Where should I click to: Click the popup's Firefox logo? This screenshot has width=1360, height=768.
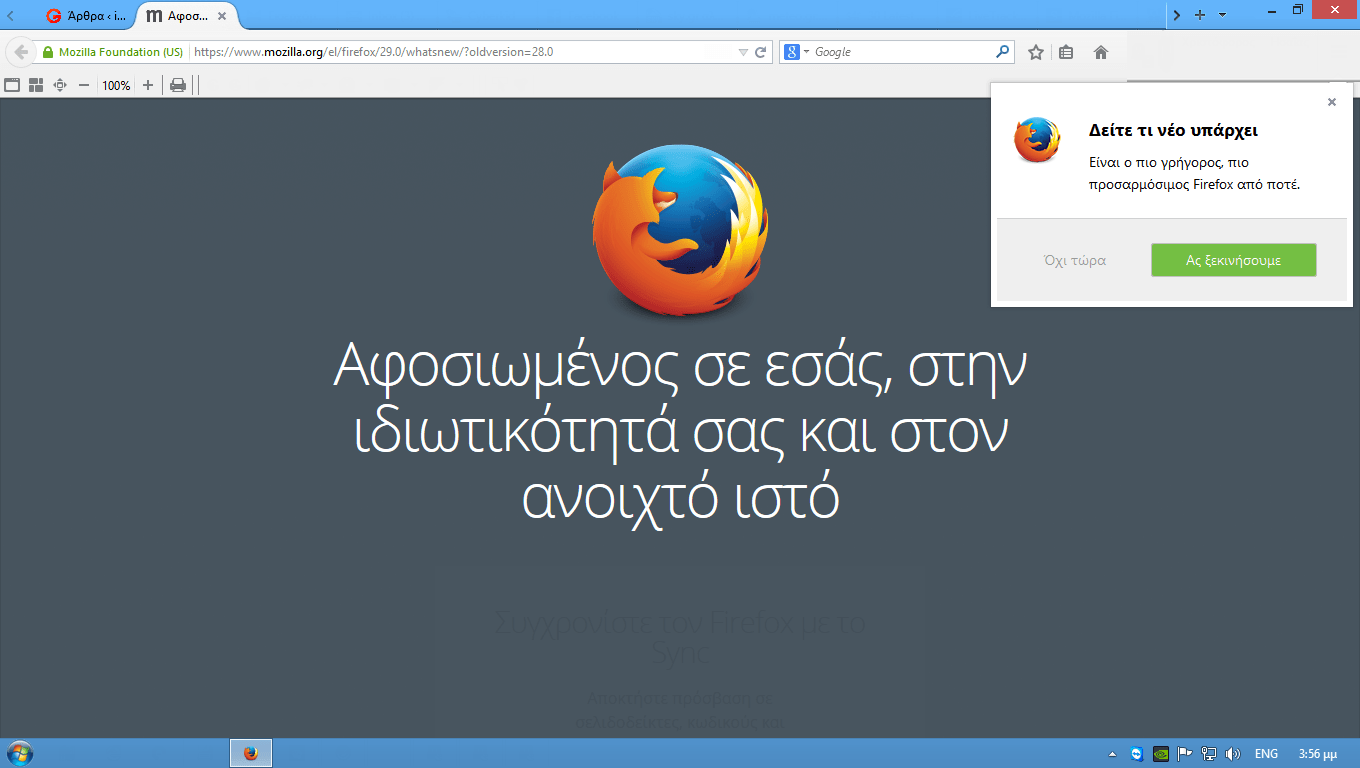pyautogui.click(x=1037, y=140)
